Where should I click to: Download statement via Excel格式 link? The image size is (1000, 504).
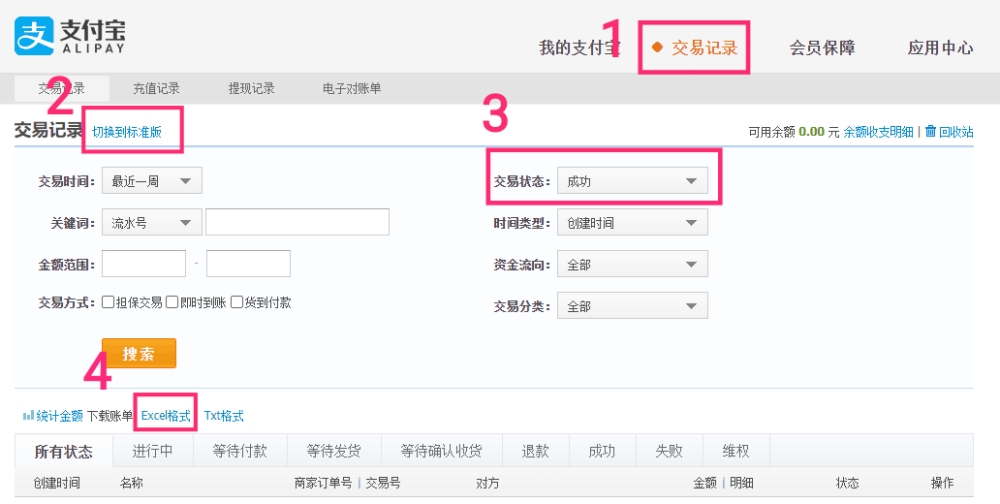[165, 416]
